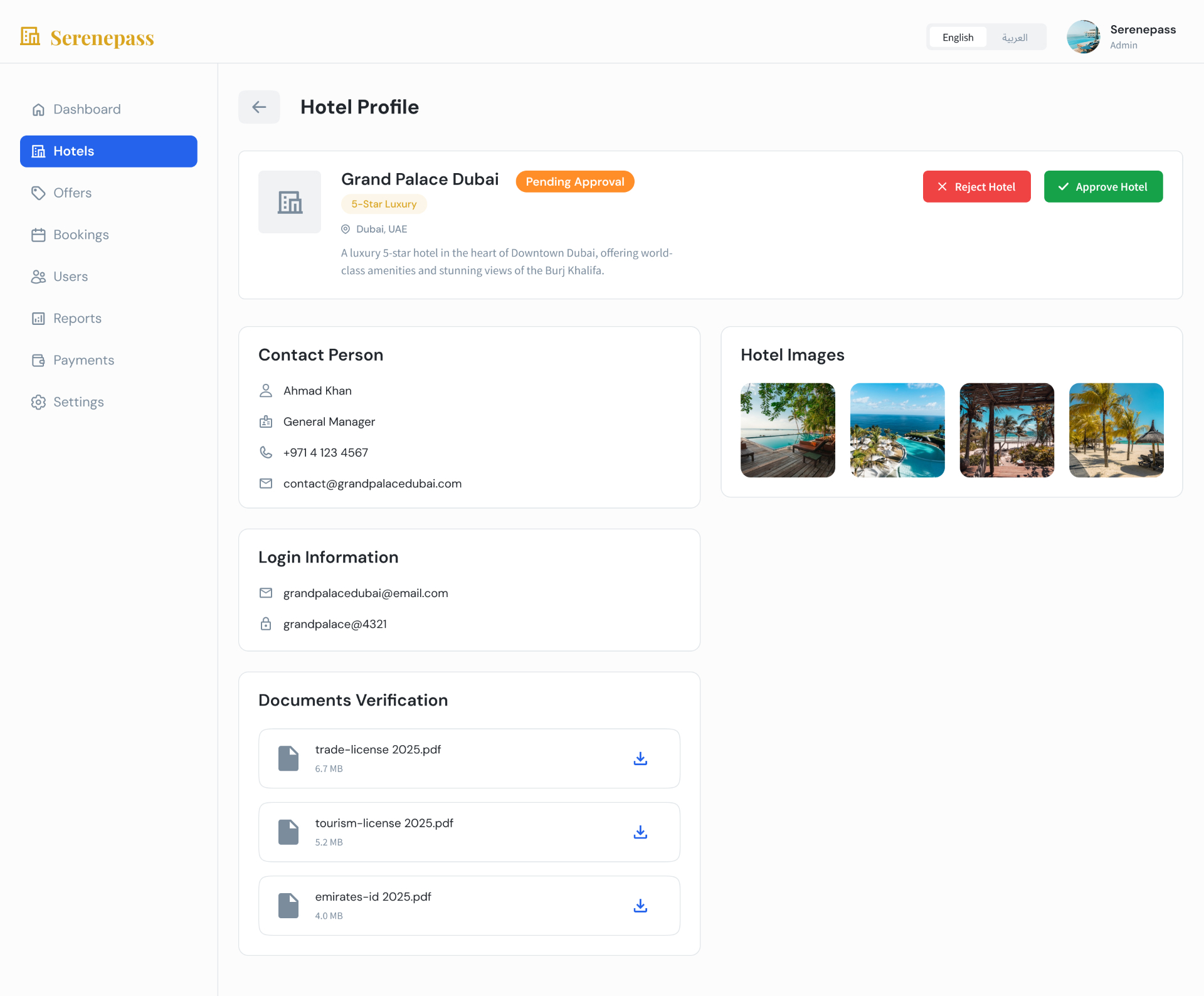The width and height of the screenshot is (1204, 996).
Task: Go to Bookings page
Action: click(x=108, y=235)
